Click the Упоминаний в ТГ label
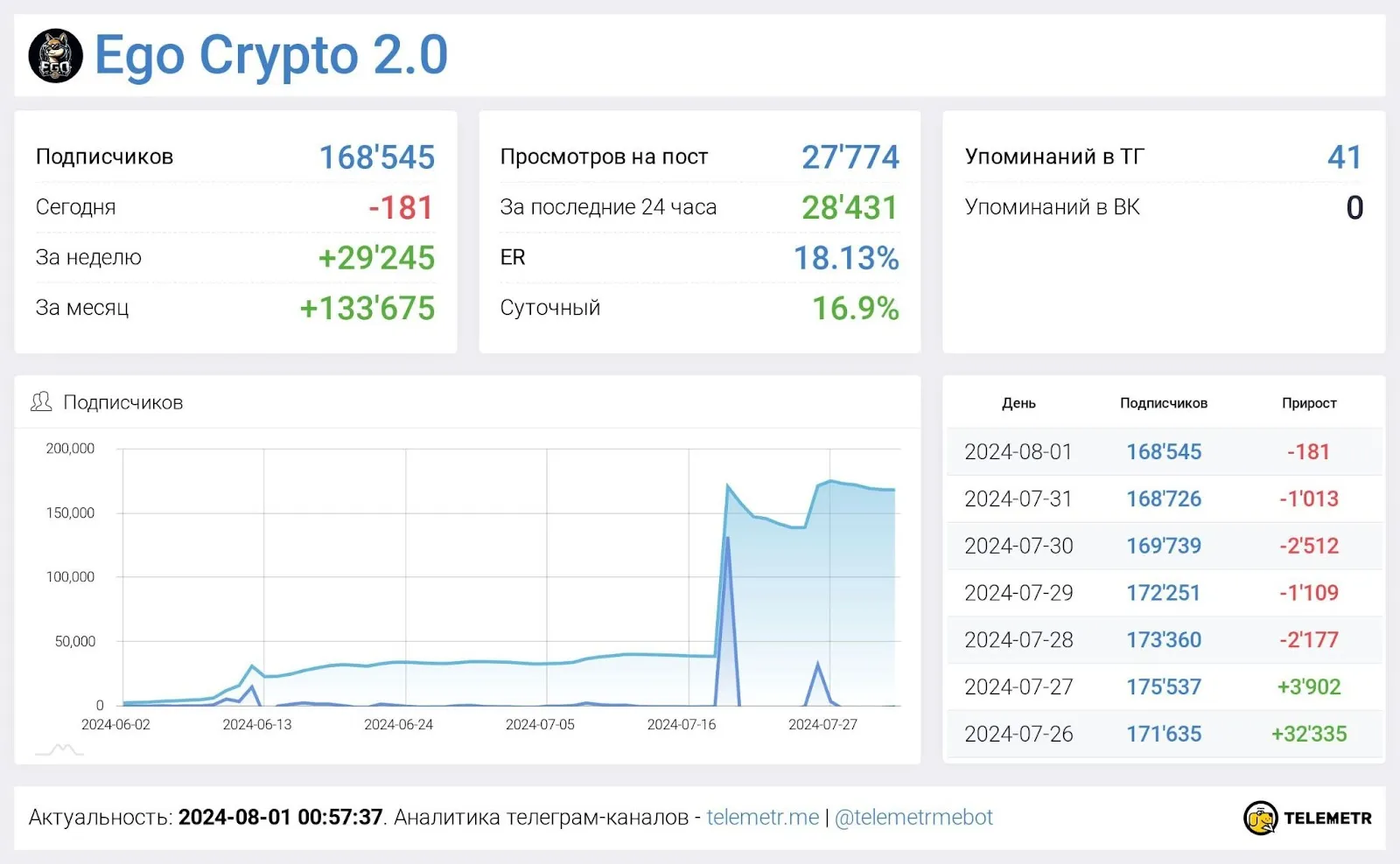This screenshot has width=1400, height=864. 1054,157
